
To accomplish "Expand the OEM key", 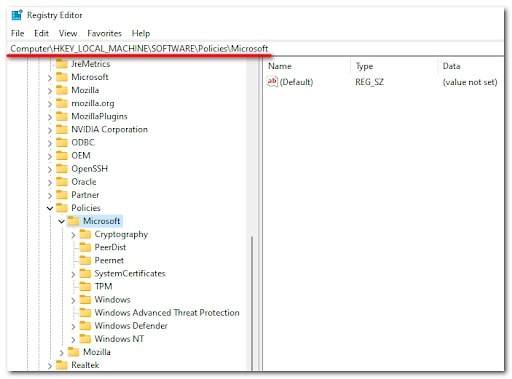I will (x=50, y=156).
